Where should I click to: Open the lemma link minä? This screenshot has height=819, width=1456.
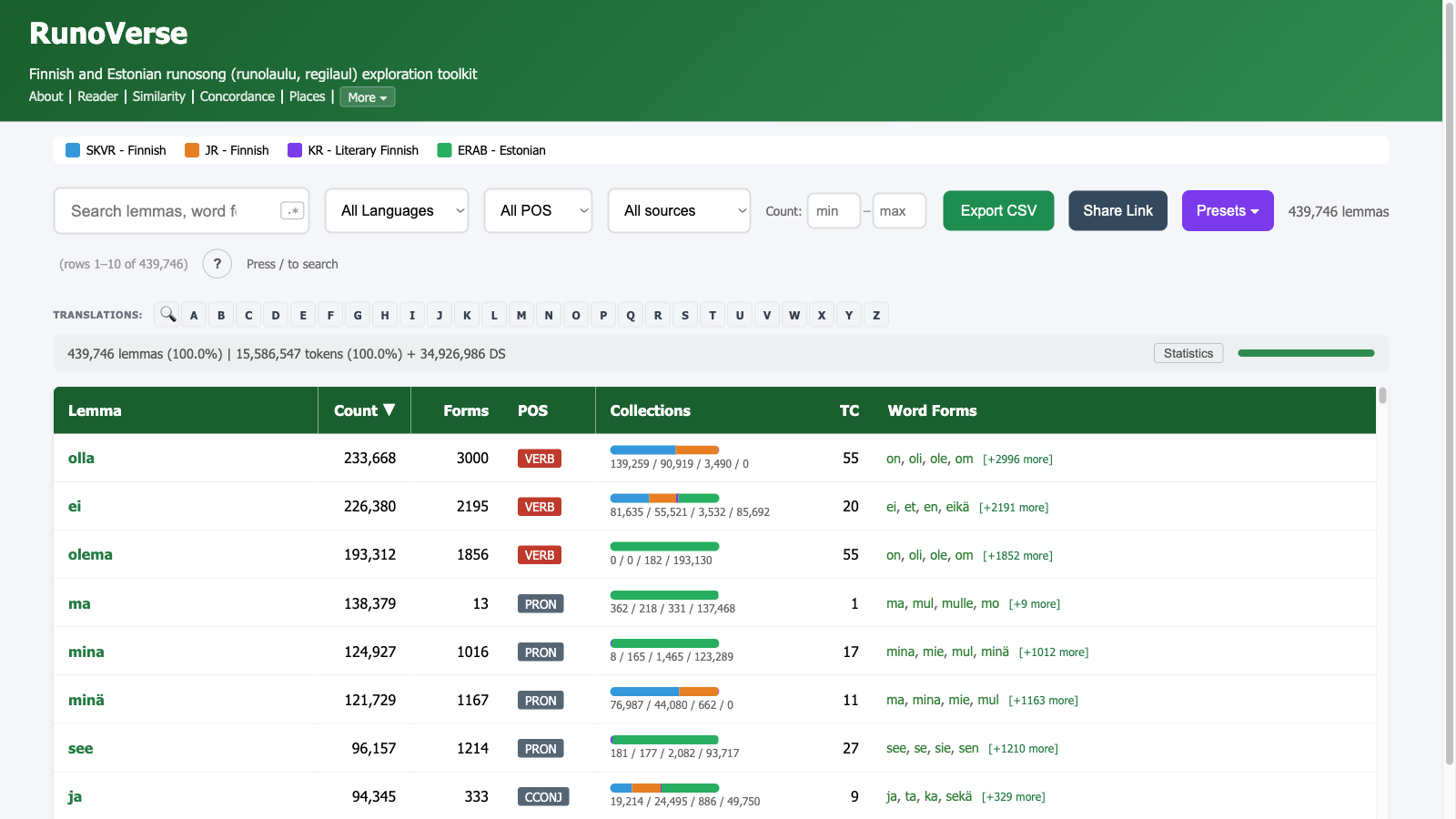tap(86, 700)
